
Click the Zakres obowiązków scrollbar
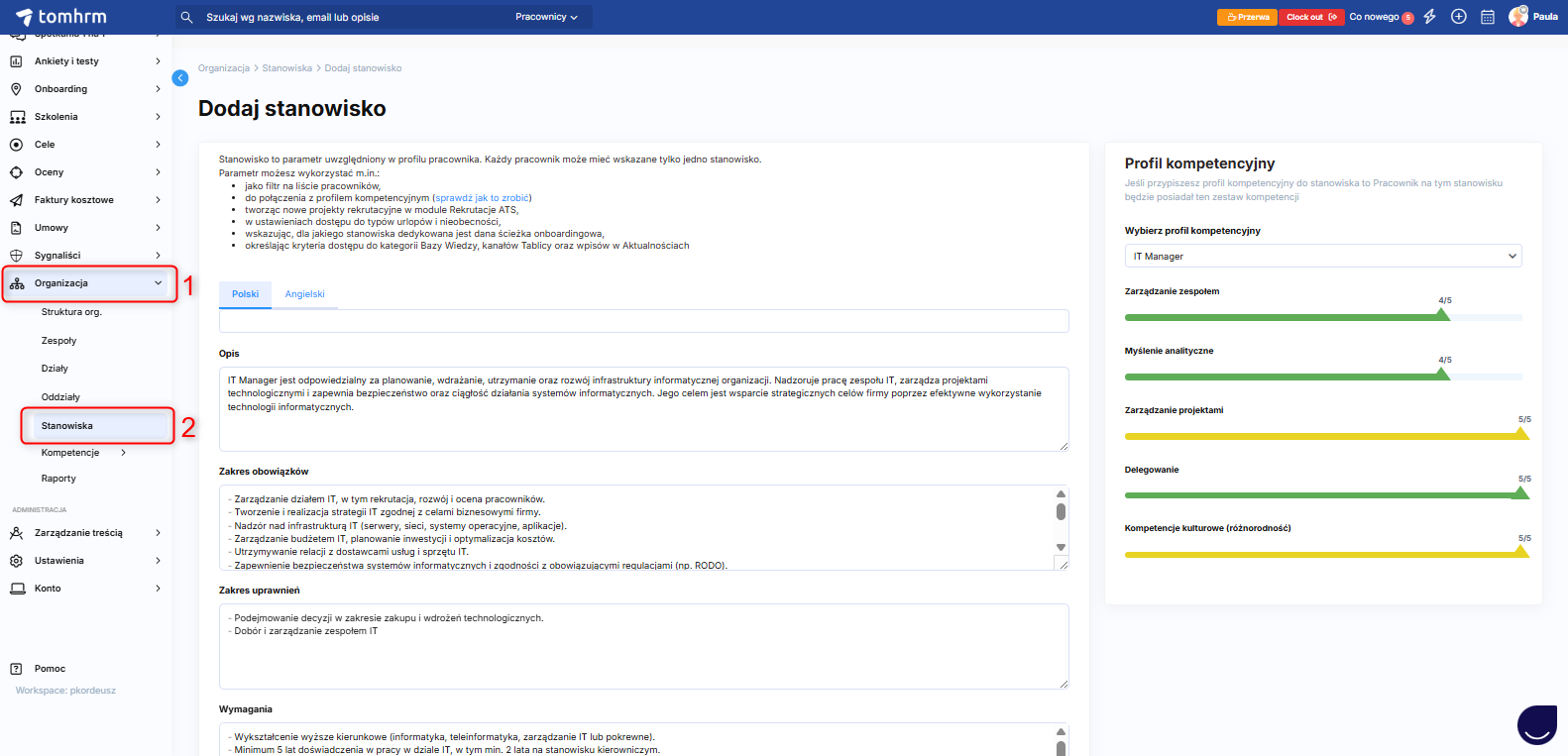(1061, 521)
